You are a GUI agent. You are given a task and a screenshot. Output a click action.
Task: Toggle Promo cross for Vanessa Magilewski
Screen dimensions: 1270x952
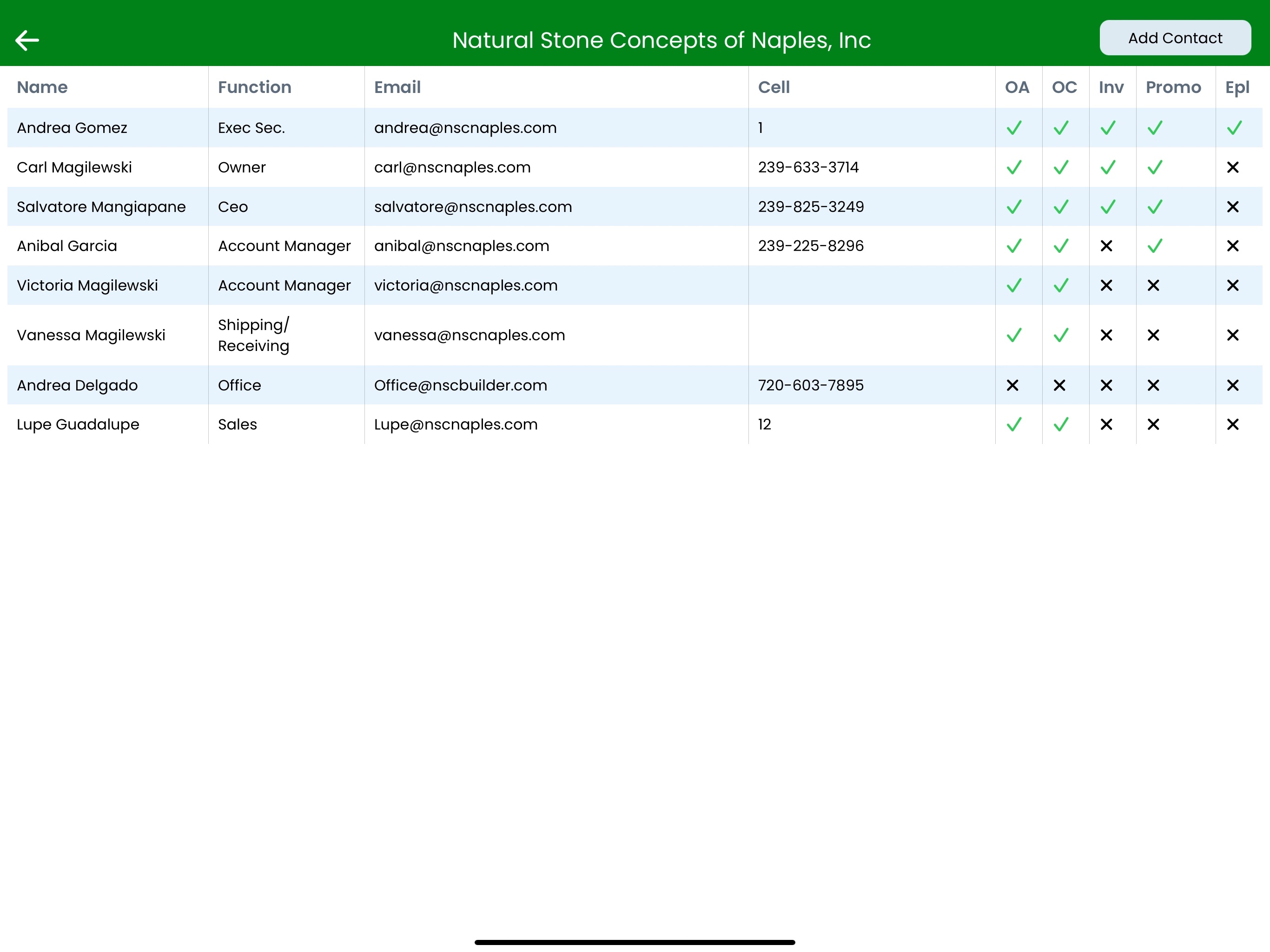pos(1153,335)
